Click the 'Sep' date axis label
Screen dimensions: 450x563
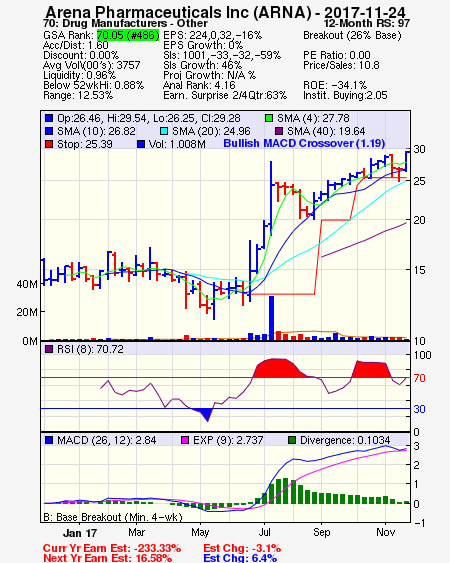pyautogui.click(x=321, y=533)
